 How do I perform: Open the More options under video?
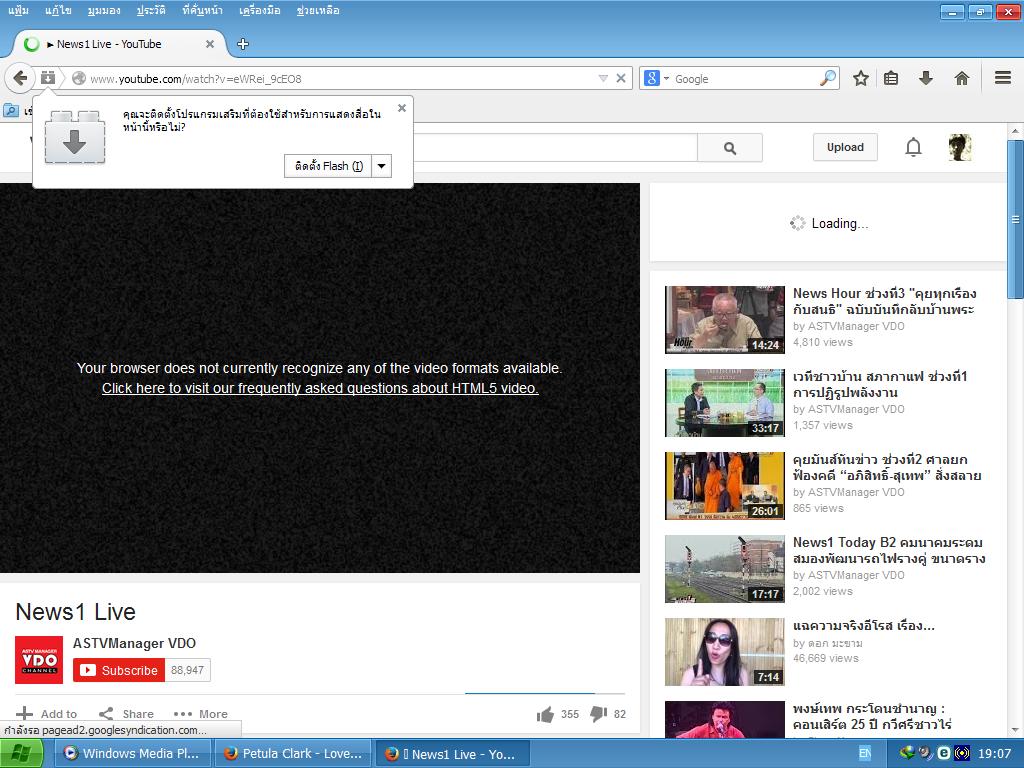(x=200, y=714)
